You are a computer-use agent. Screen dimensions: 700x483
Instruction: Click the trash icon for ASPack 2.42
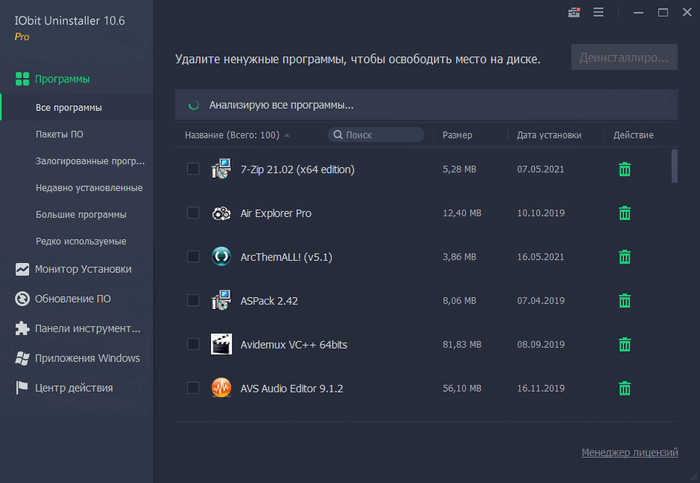coord(625,300)
